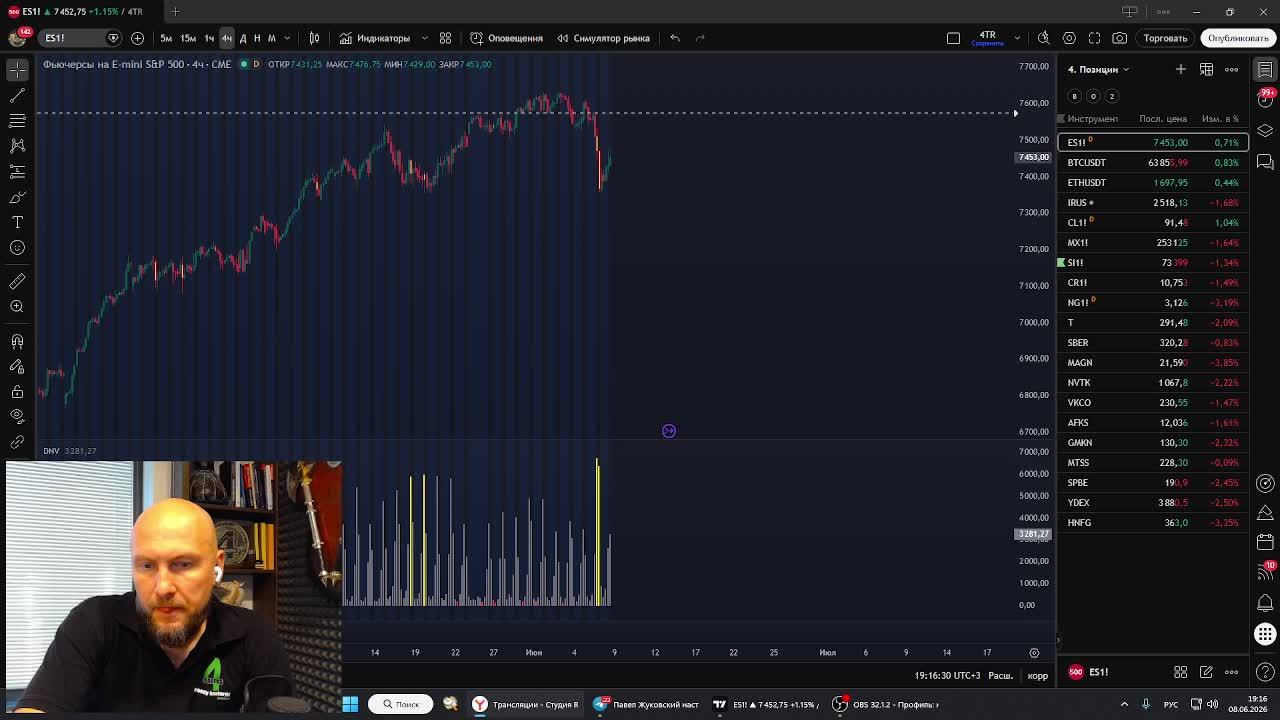Select the 4ч timeframe
Screen dimensions: 1280x720
pos(227,38)
